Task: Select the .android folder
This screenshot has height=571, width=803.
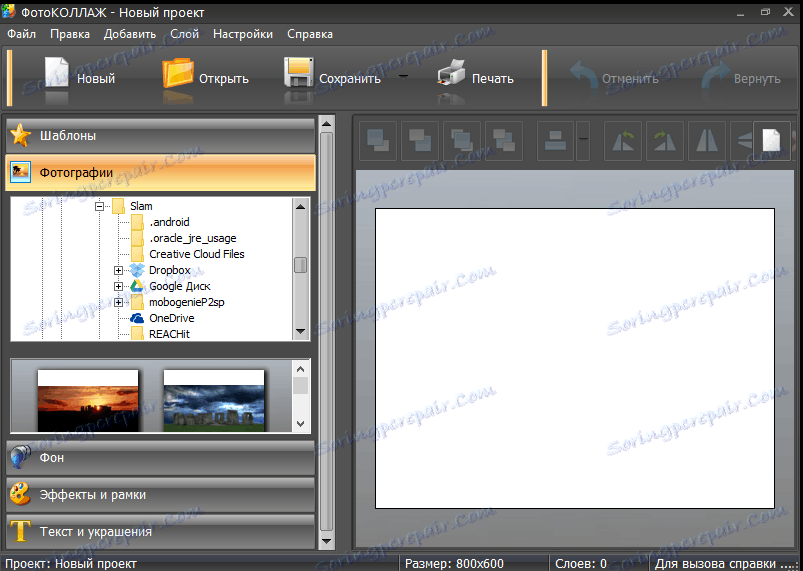Action: (x=169, y=222)
